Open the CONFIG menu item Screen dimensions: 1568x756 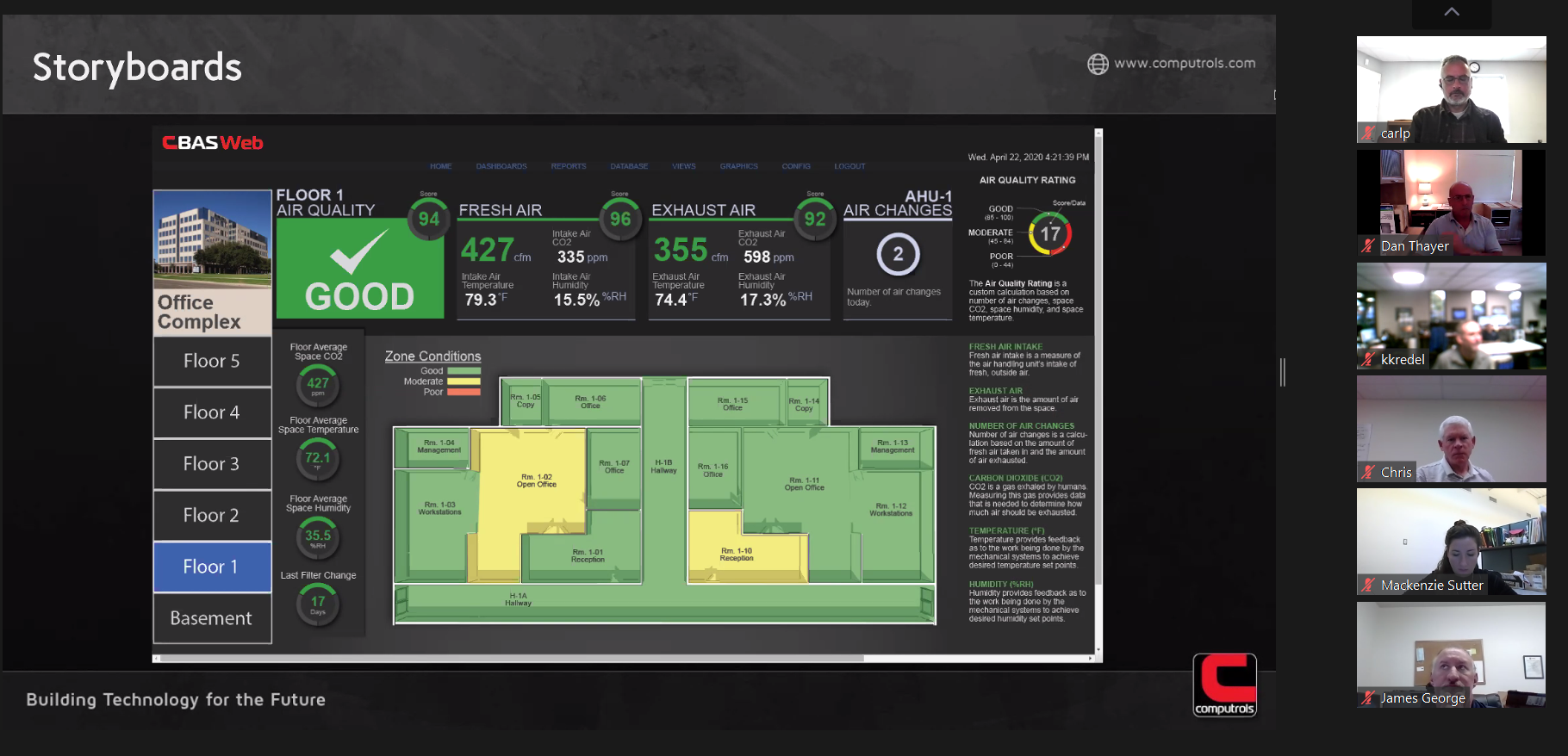796,166
